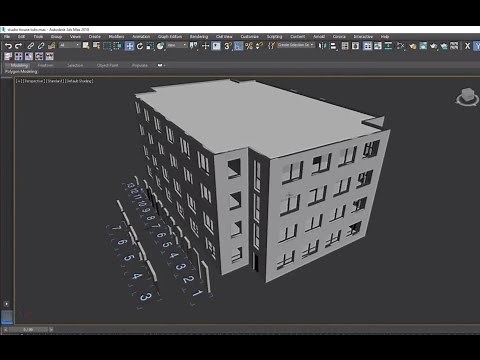Viewport: 480px width, 360px height.
Task: Open the [Standard] viewport label menu
Action: point(55,81)
